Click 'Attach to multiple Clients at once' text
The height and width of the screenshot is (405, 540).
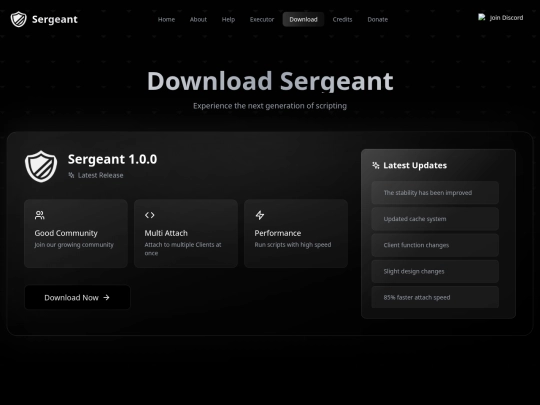[183, 249]
